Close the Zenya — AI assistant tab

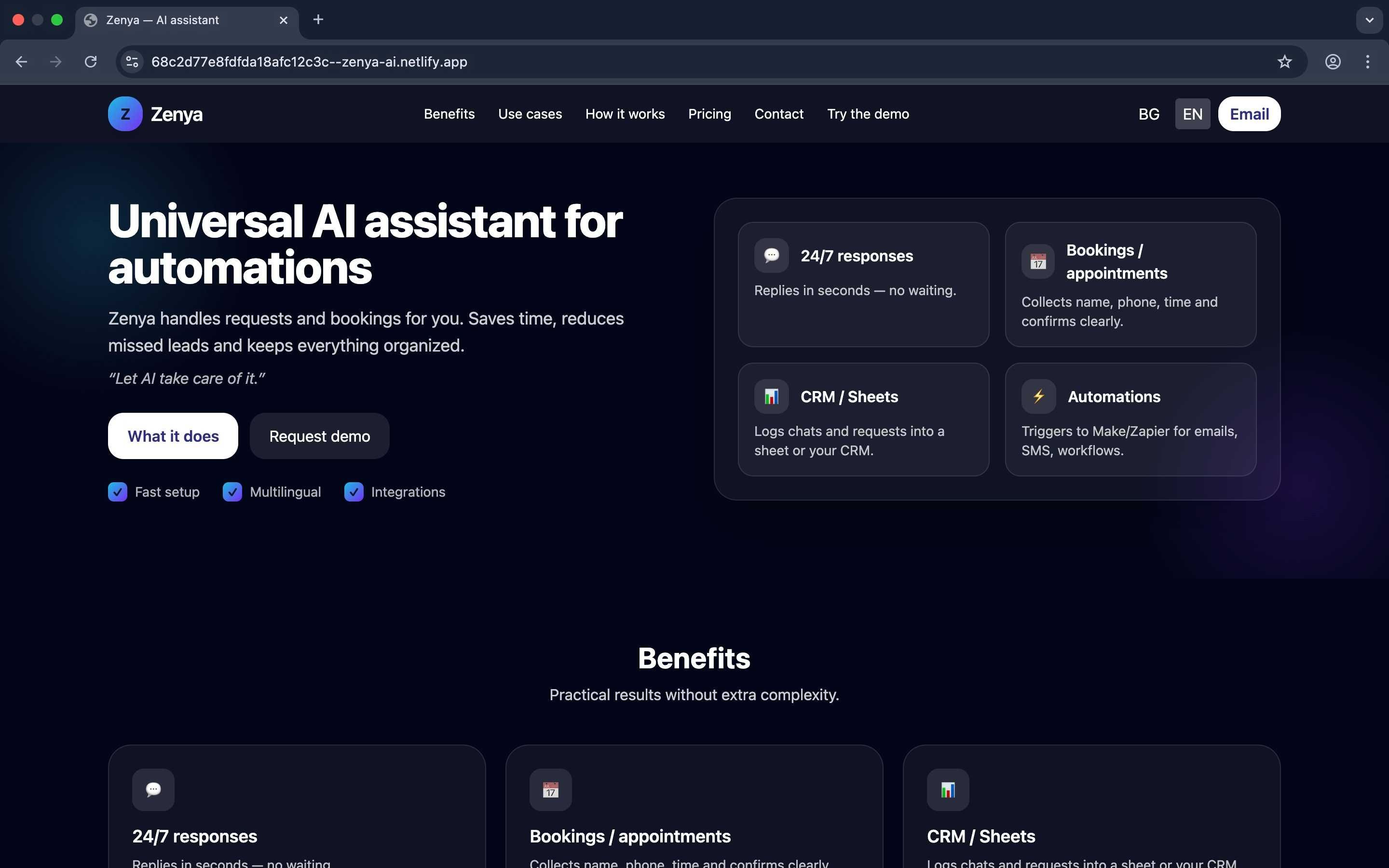click(284, 20)
